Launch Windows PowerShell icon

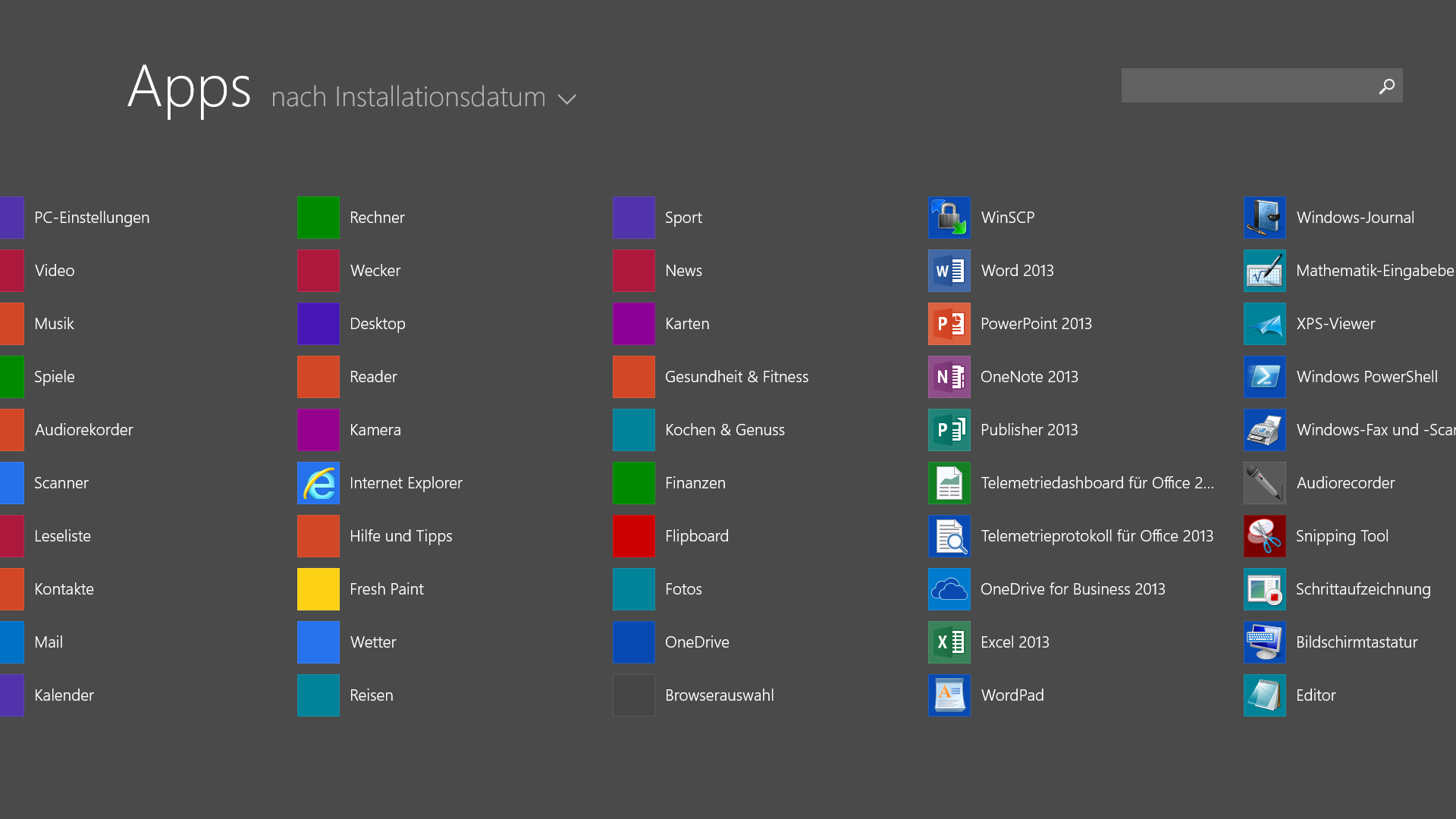1264,377
